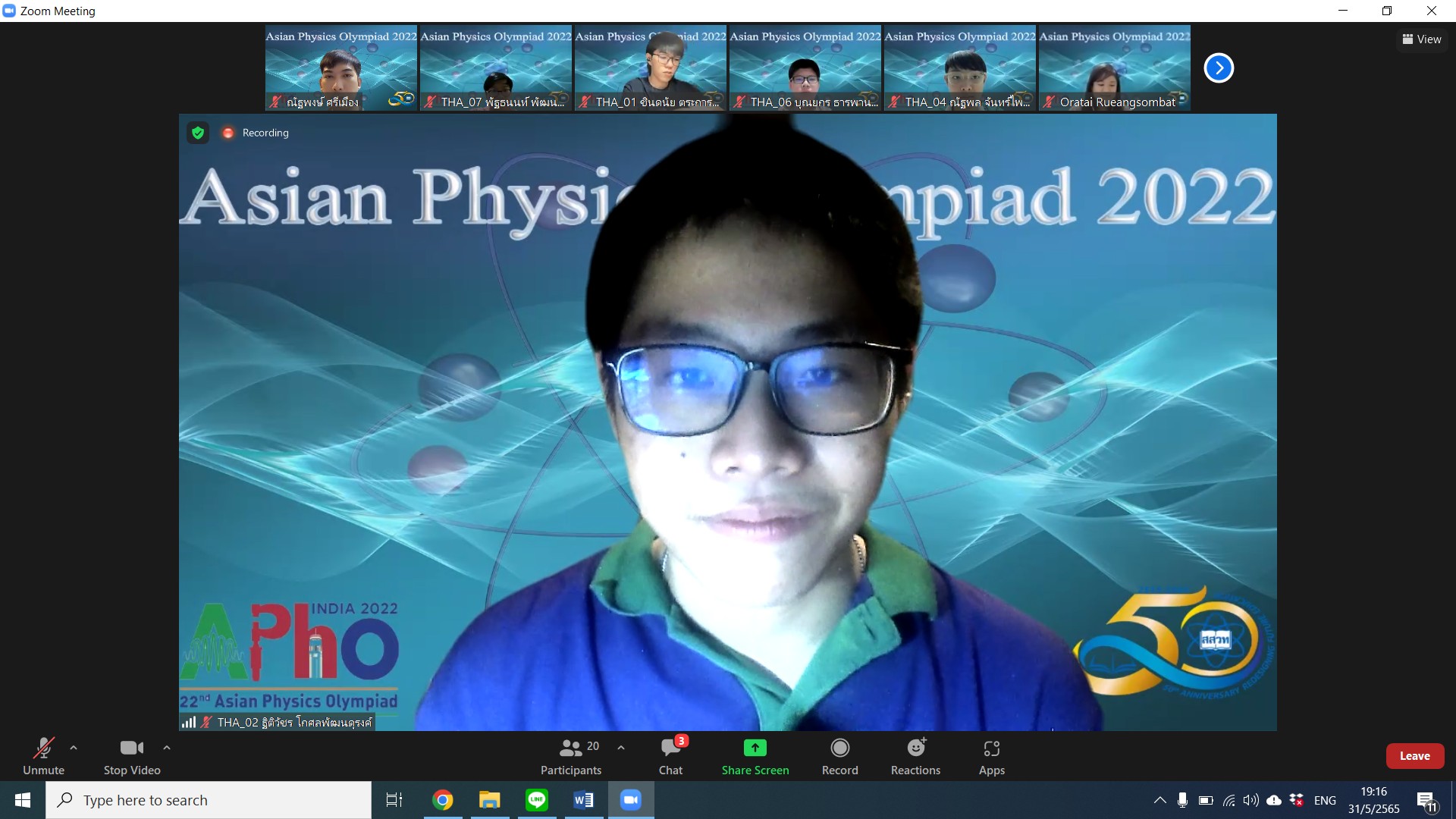
Task: Open the notification center icon
Action: pyautogui.click(x=1426, y=802)
